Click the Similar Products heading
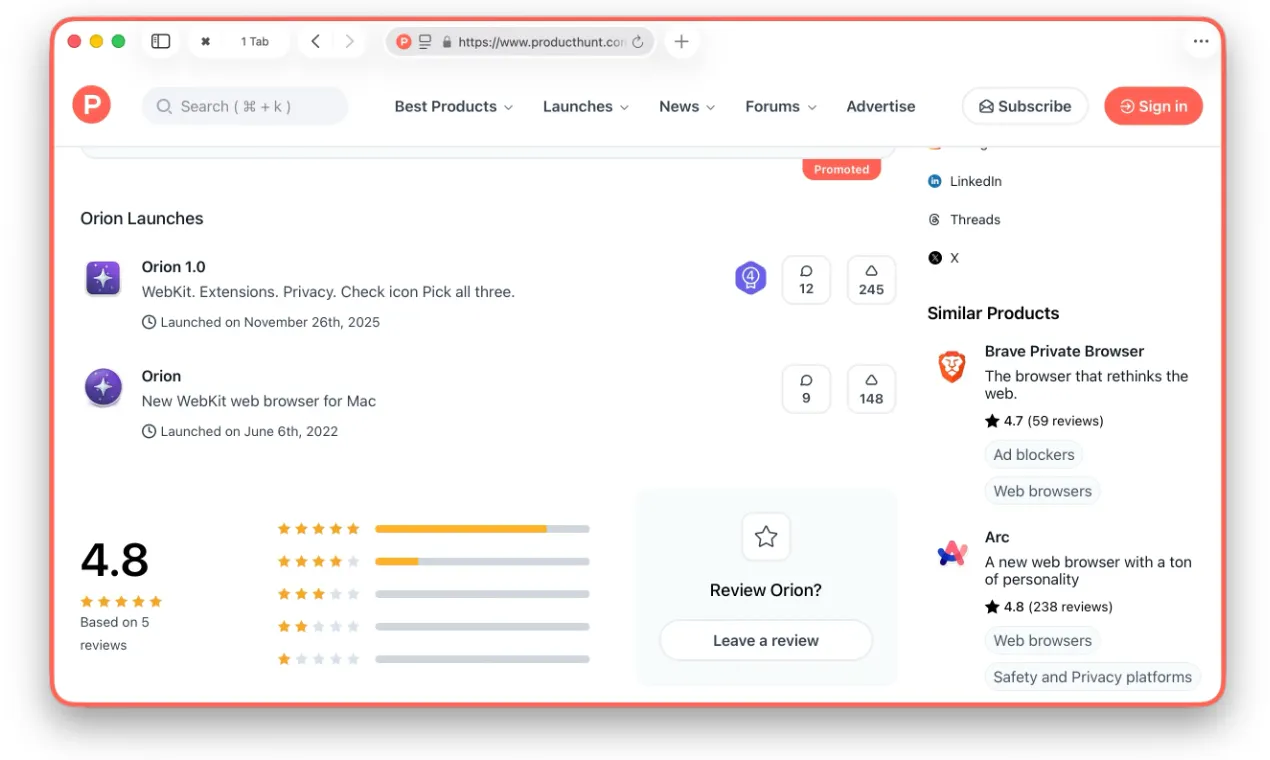Screen dimensions: 1270x760 point(993,313)
